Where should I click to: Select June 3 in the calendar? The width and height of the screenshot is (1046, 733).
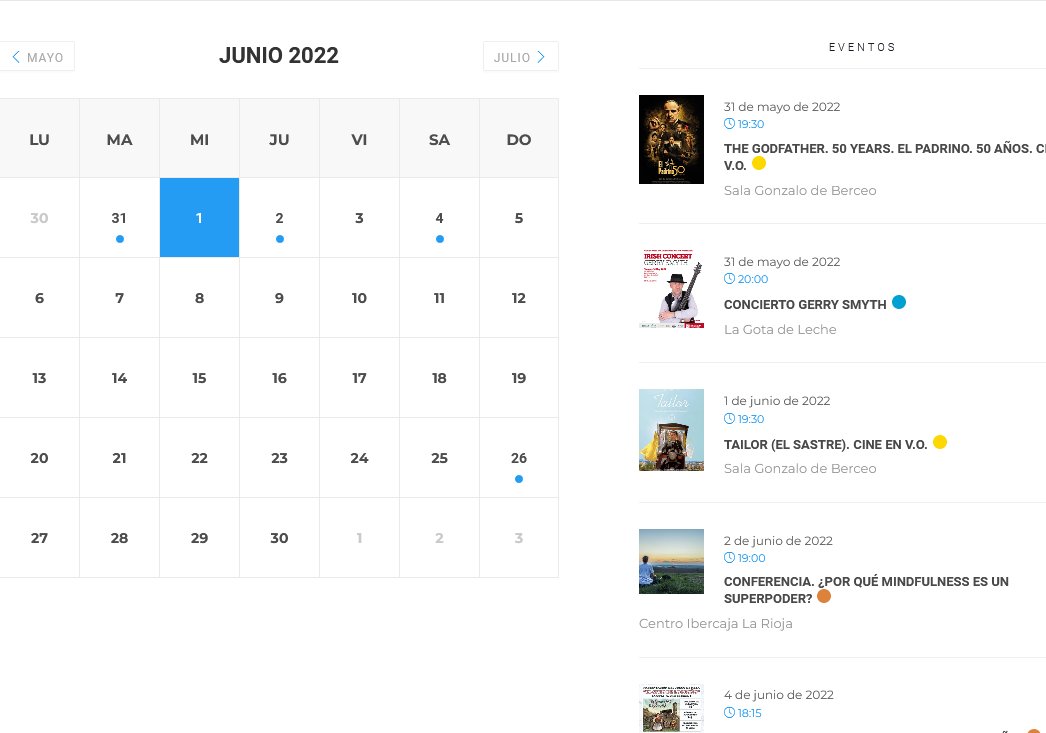click(360, 217)
